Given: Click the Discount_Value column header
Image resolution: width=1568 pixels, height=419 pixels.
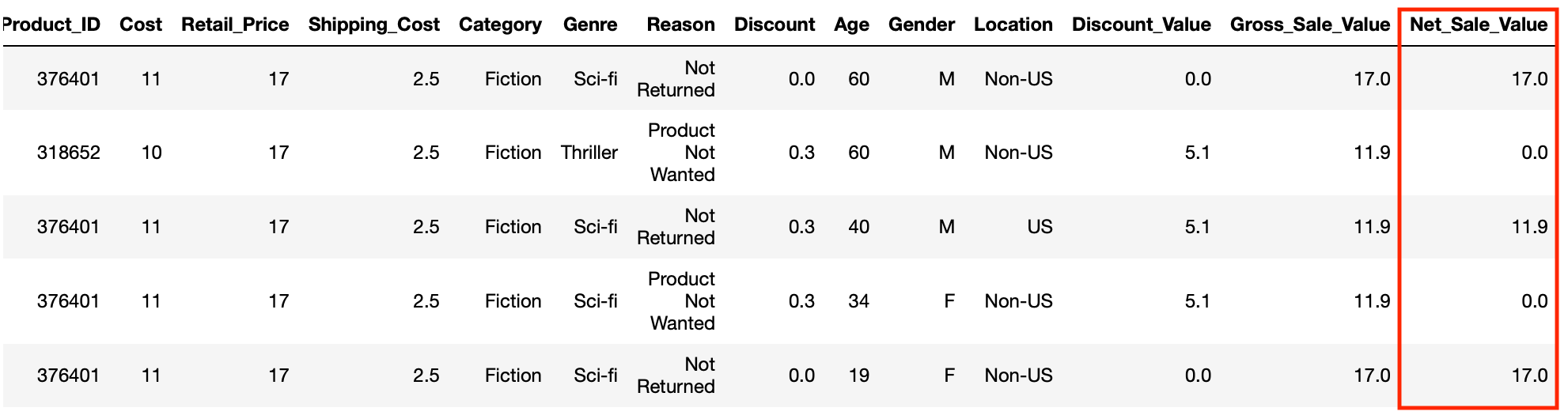Looking at the screenshot, I should pos(1141,25).
